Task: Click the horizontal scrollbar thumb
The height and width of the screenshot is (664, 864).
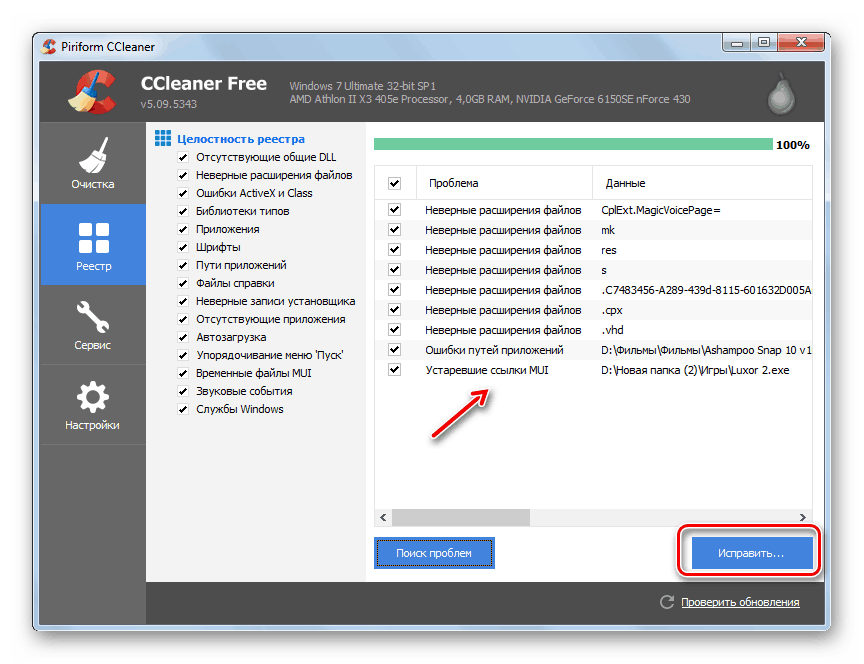Action: coord(461,517)
